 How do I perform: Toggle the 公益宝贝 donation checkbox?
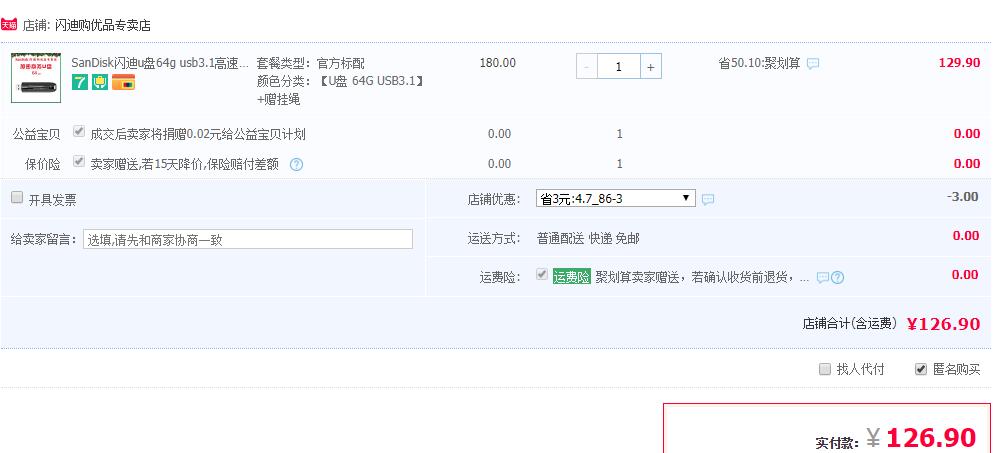coord(79,131)
